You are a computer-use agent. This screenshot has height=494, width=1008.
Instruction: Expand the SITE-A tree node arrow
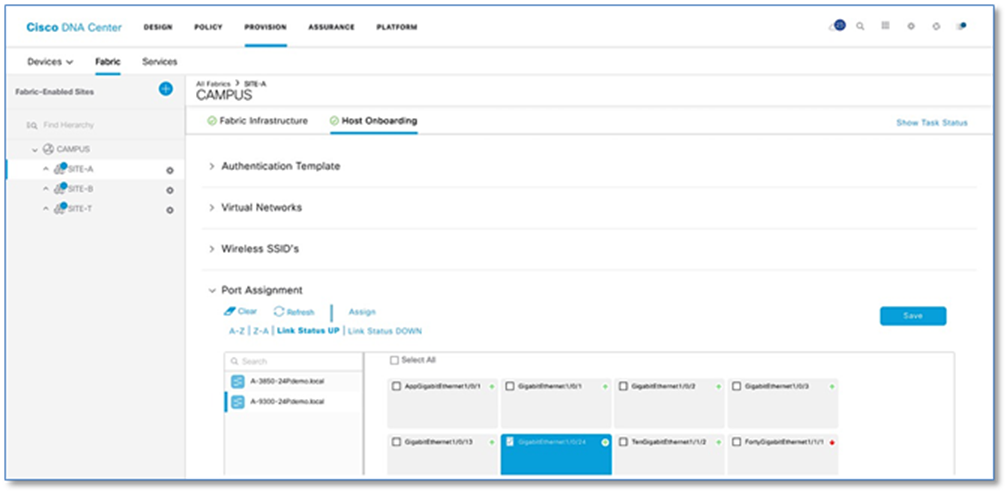[x=46, y=170]
